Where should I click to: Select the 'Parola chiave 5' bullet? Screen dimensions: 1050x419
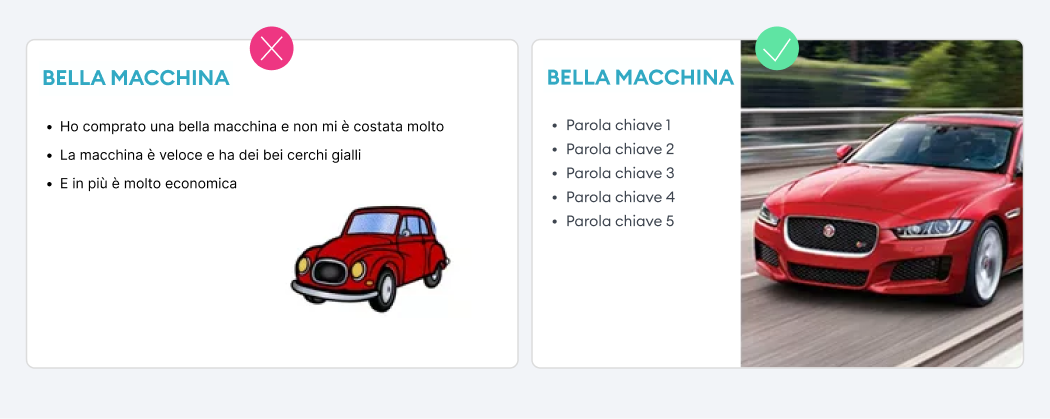coord(618,221)
